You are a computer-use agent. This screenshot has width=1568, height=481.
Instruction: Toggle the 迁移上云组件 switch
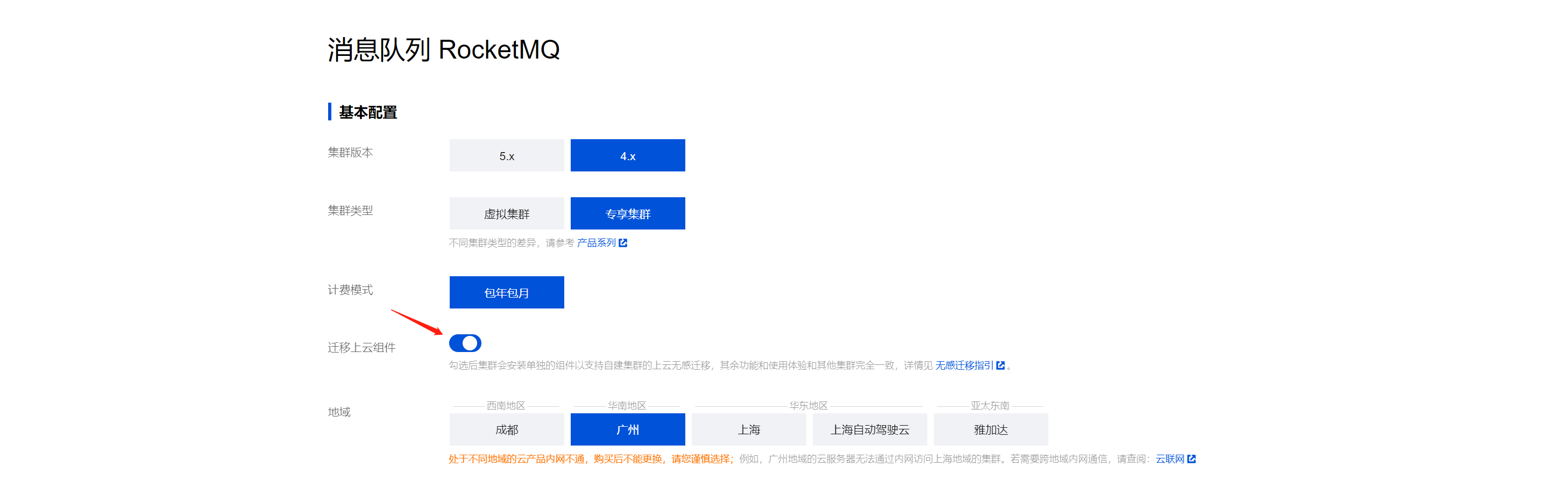click(x=465, y=343)
